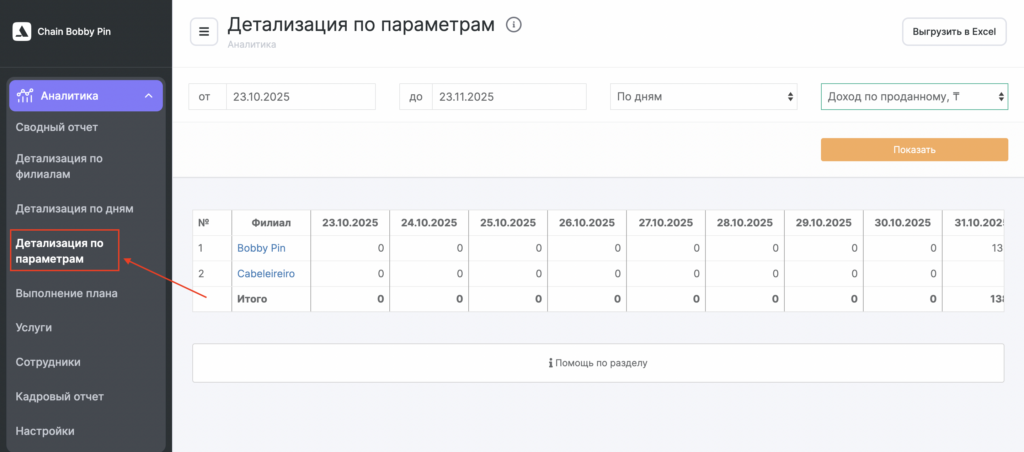Click the Bobby Pin branch link

pos(261,247)
